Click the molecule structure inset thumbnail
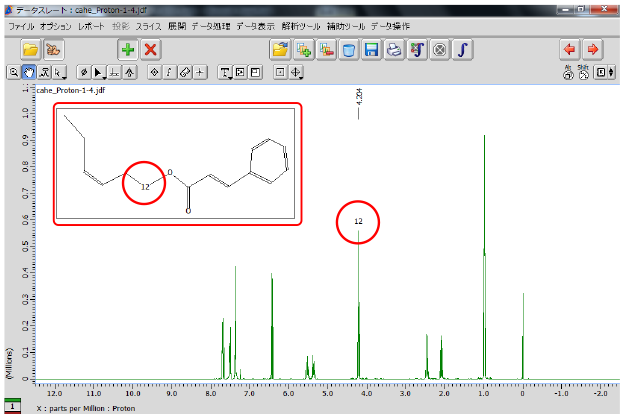Viewport: 626px width, 418px height. pyautogui.click(x=176, y=163)
